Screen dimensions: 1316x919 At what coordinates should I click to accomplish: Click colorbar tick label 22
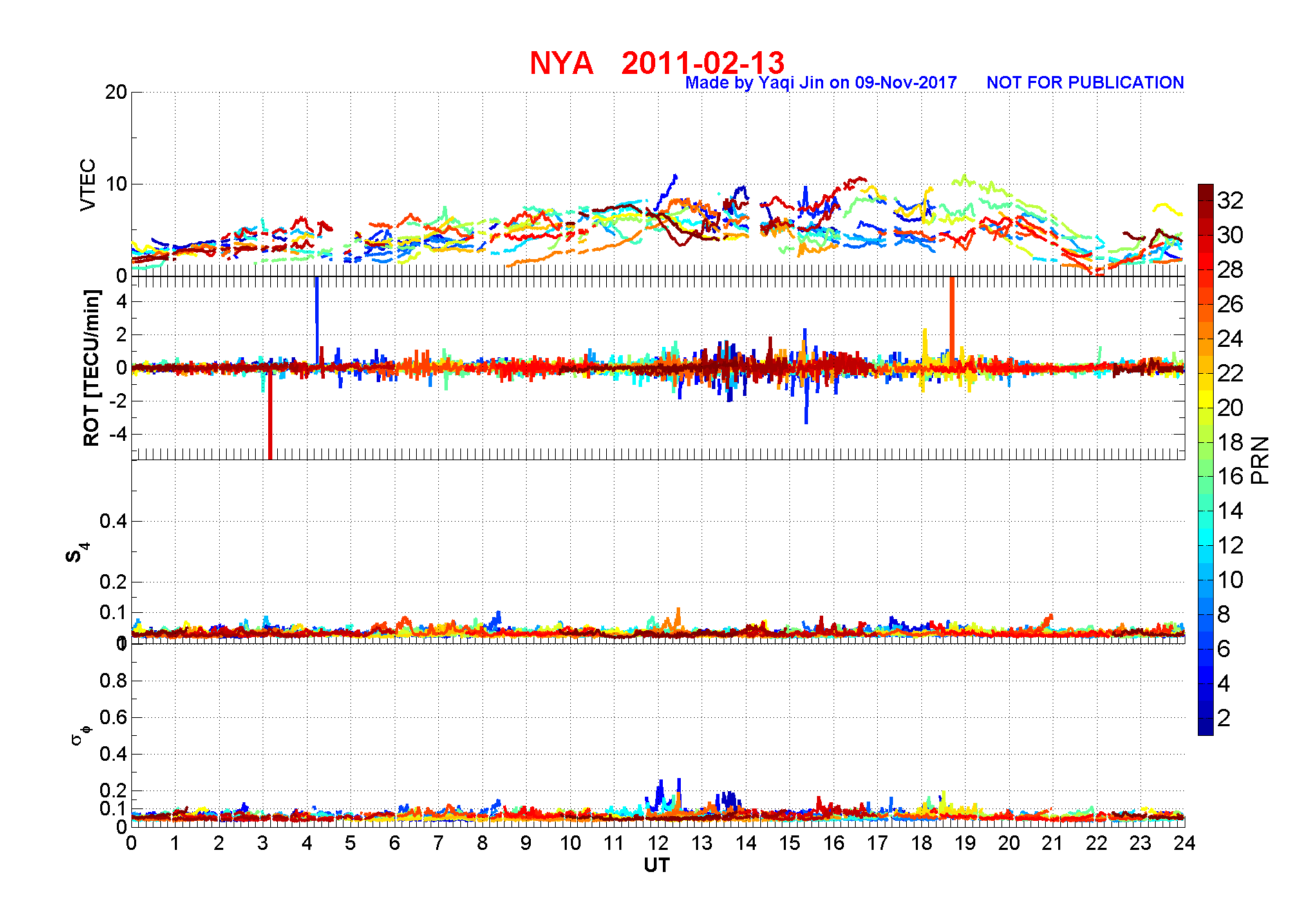tap(1230, 373)
